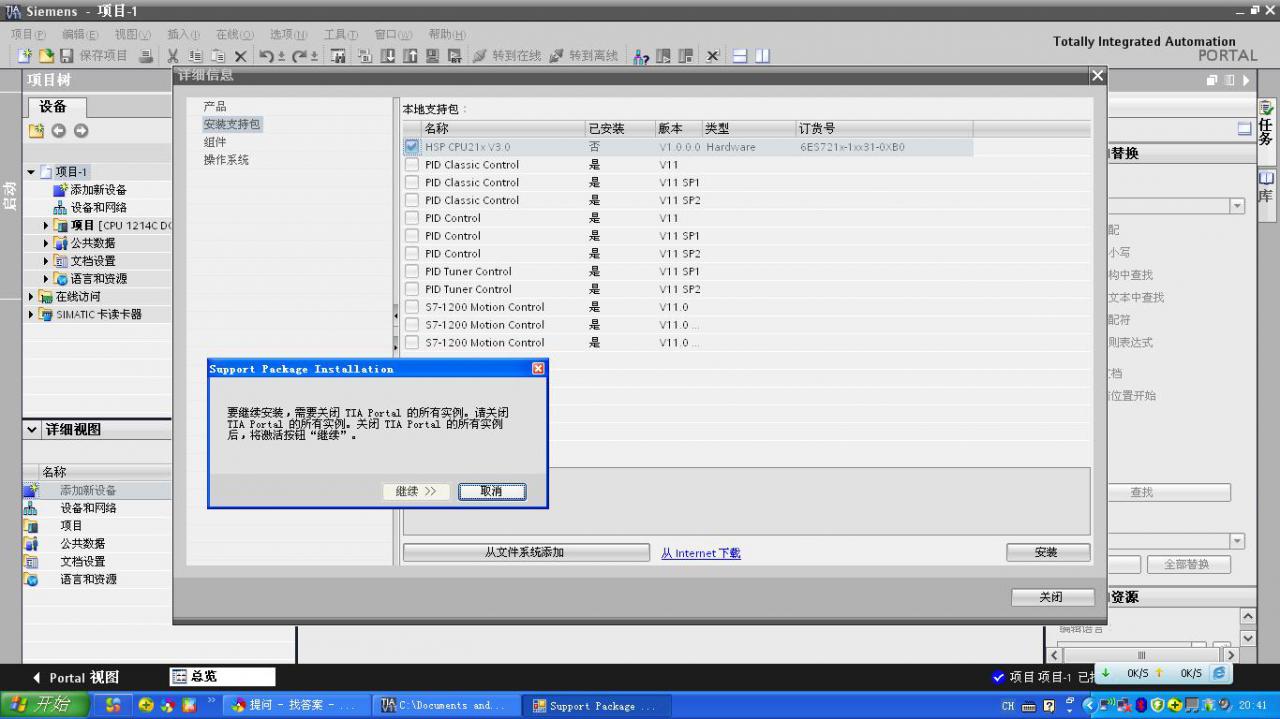
Task: Click the 转到在线 go online button
Action: (507, 56)
